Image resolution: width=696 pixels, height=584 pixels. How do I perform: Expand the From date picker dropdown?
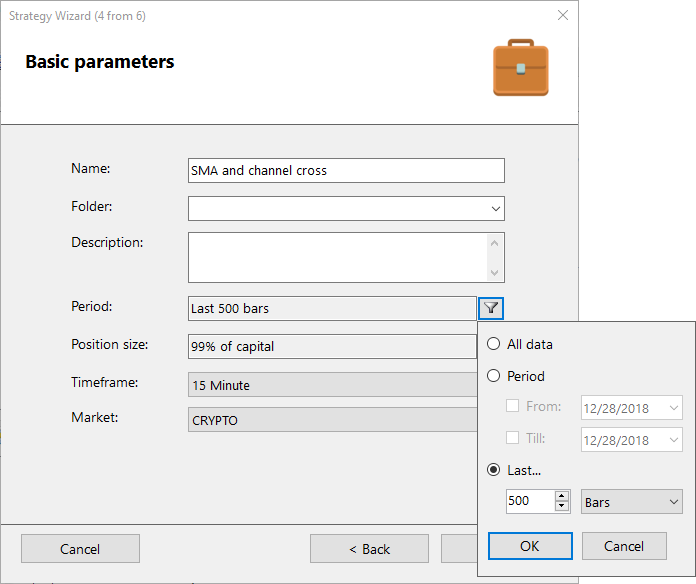tap(673, 407)
